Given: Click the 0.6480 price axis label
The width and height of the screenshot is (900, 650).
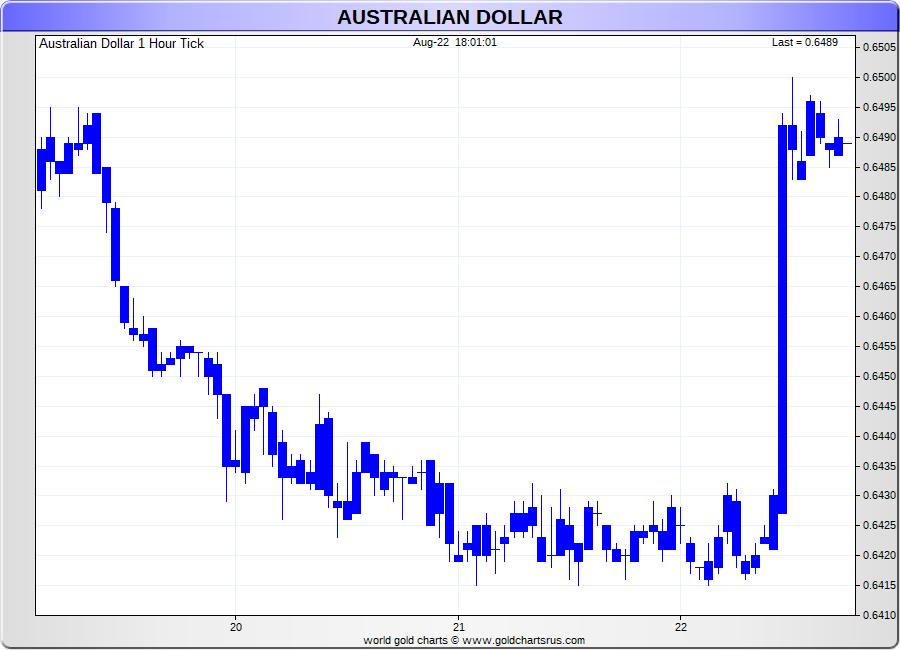Looking at the screenshot, I should point(879,196).
